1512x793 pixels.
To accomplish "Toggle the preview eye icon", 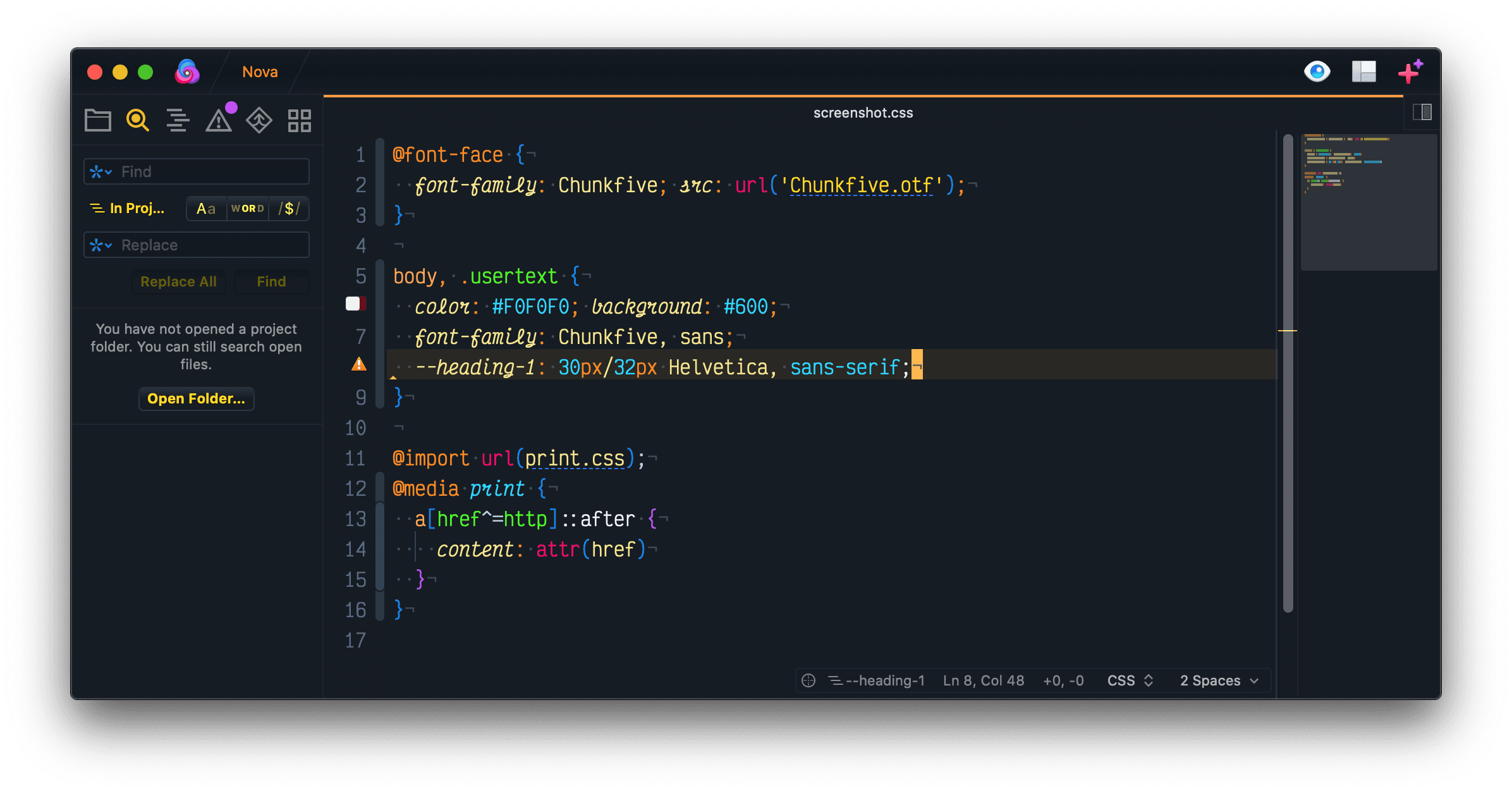I will (1317, 71).
